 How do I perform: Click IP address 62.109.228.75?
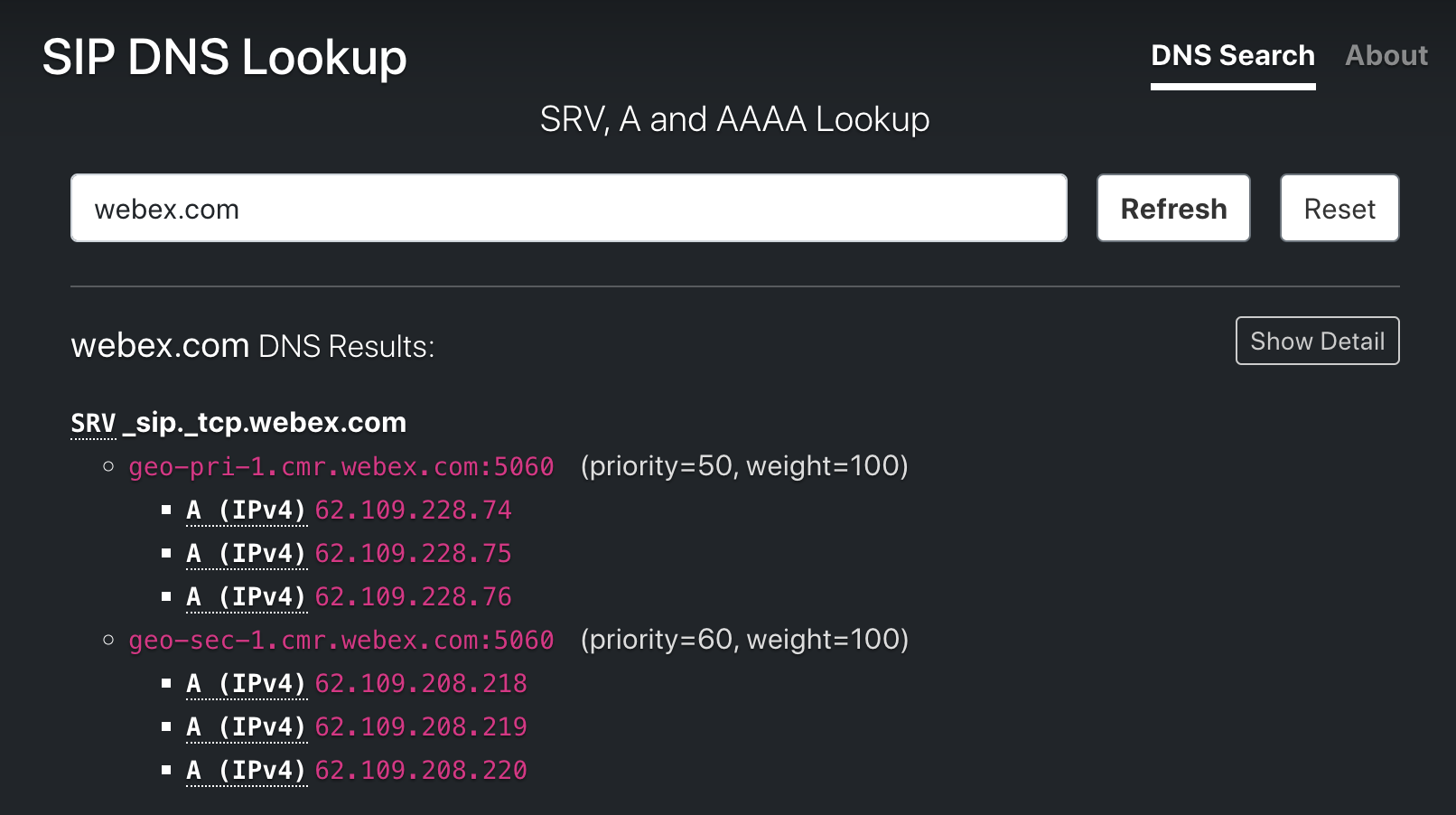coord(413,554)
